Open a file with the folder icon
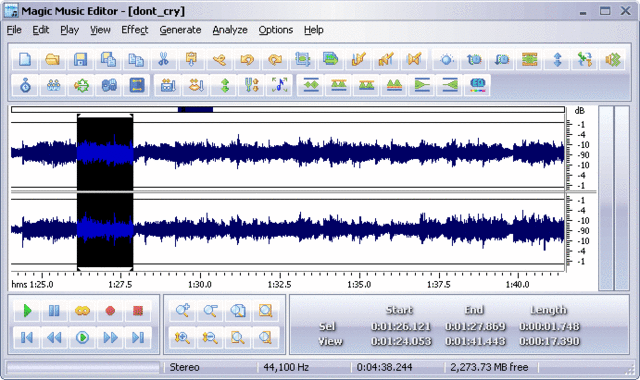The image size is (640, 380). tap(53, 60)
